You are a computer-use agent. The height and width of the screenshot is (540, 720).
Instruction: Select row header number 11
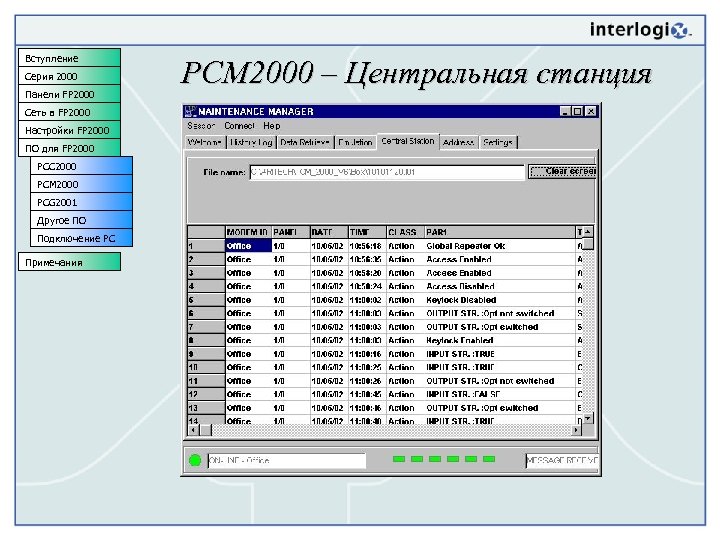click(206, 381)
